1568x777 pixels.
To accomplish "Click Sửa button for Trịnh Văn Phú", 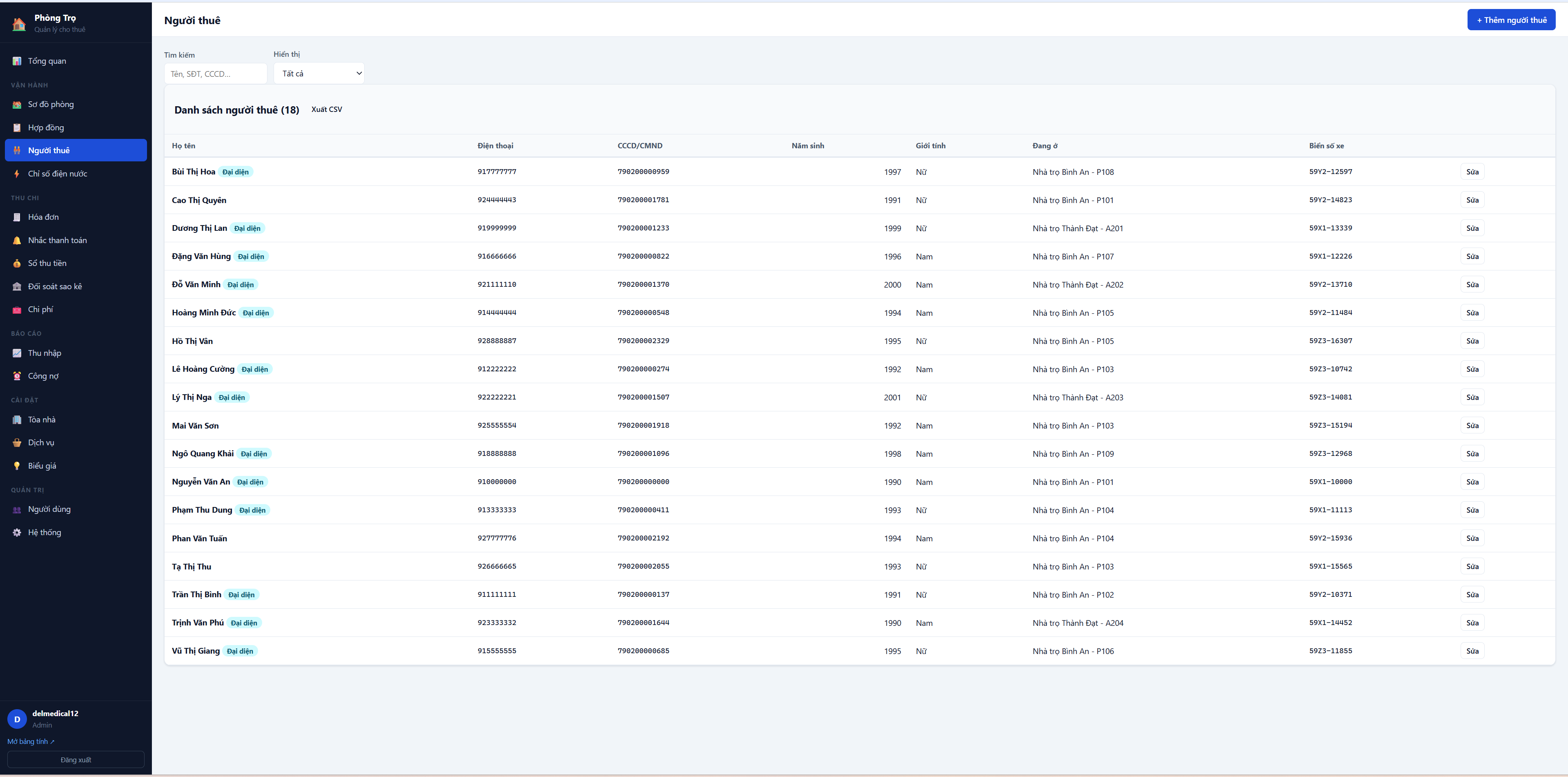I will point(1472,622).
